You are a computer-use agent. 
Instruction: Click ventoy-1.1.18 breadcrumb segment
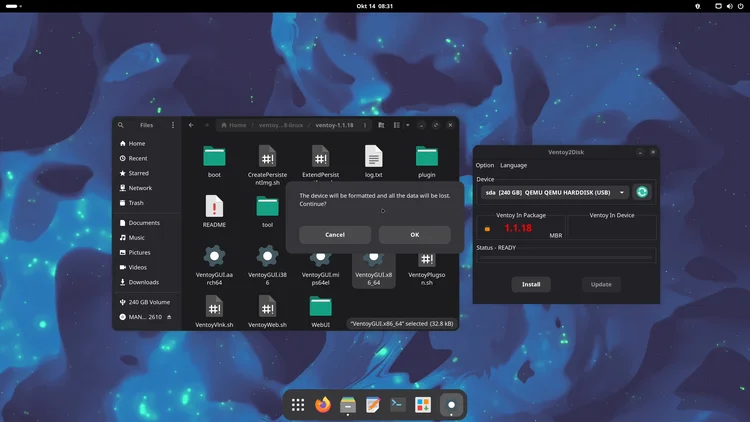point(334,125)
